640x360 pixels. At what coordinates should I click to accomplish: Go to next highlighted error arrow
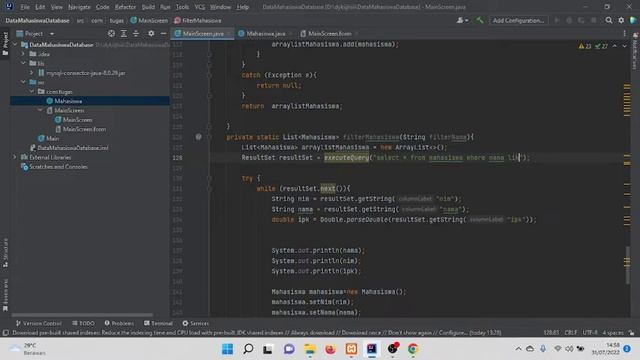coord(624,46)
